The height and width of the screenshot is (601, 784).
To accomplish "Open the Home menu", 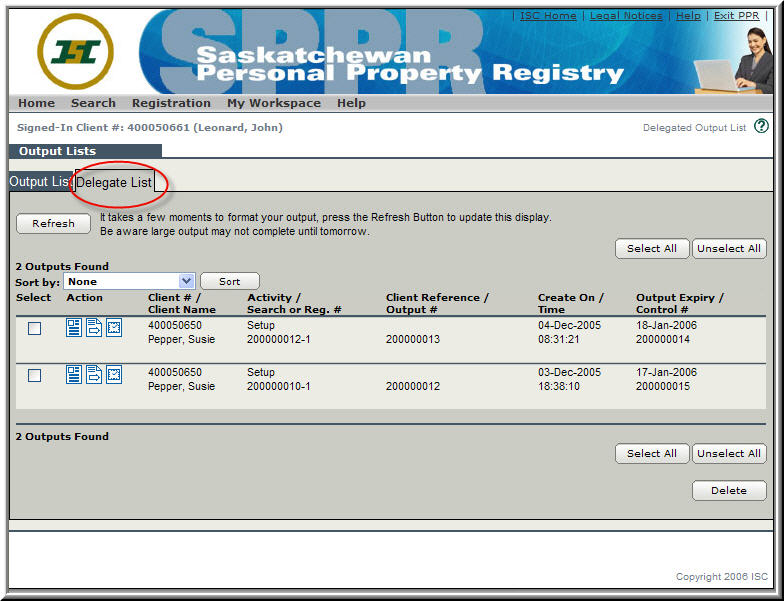I will [36, 103].
